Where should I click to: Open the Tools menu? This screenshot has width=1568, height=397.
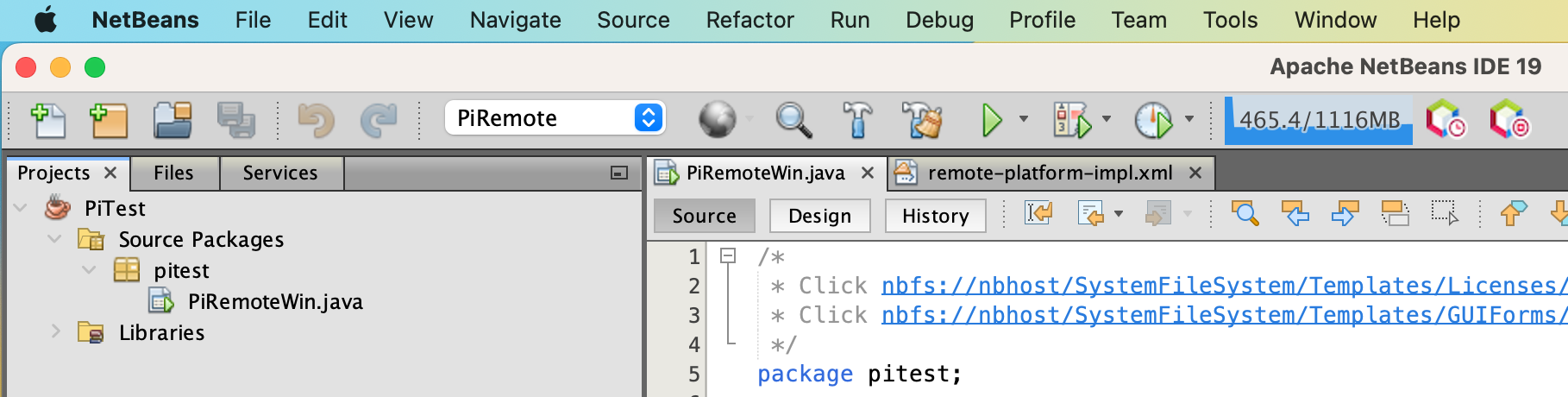[x=1230, y=20]
